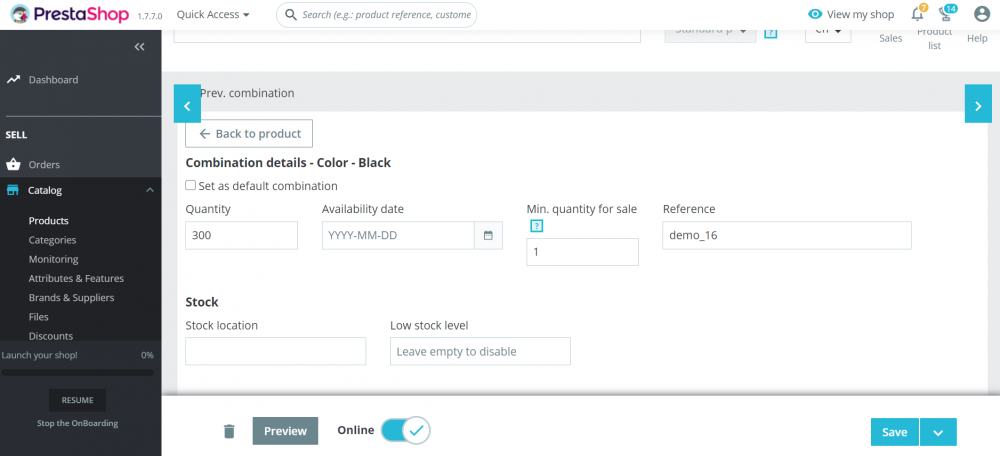Go to Orders in sidebar
This screenshot has width=1000, height=456.
click(44, 165)
